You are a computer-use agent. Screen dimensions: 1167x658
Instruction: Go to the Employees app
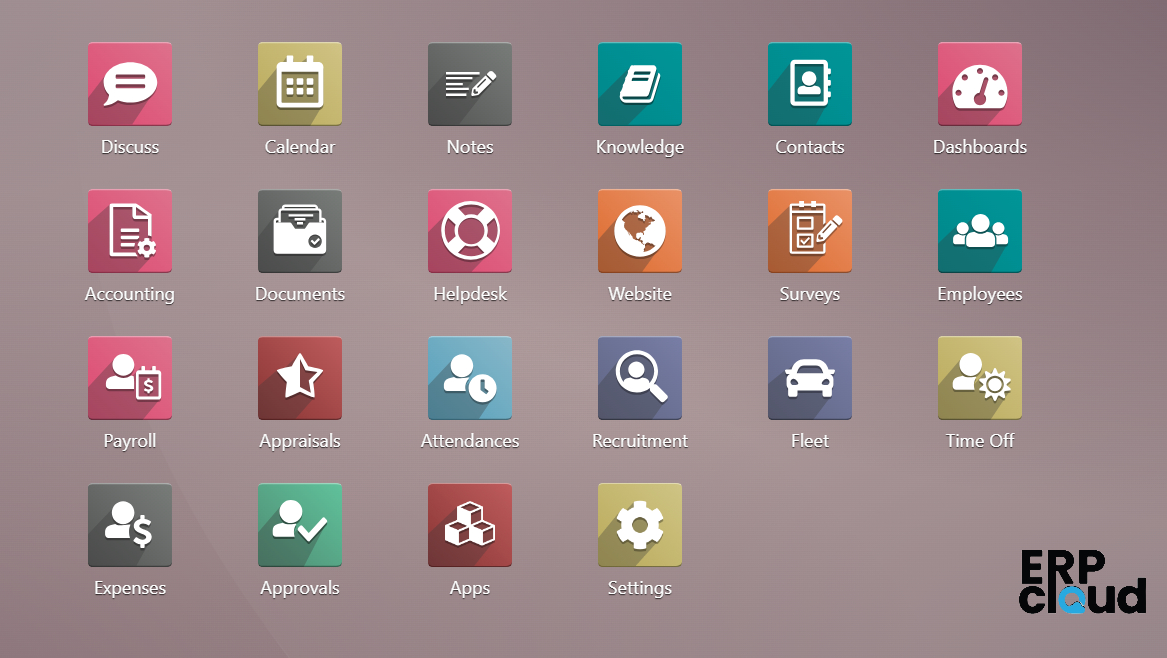point(979,231)
